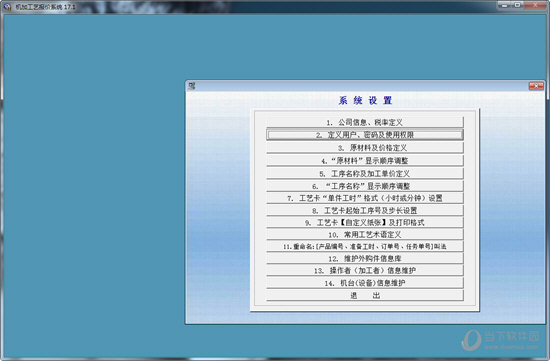The image size is (550, 361).
Task: Select 机台(设备)信息维护 button
Action: point(365,283)
